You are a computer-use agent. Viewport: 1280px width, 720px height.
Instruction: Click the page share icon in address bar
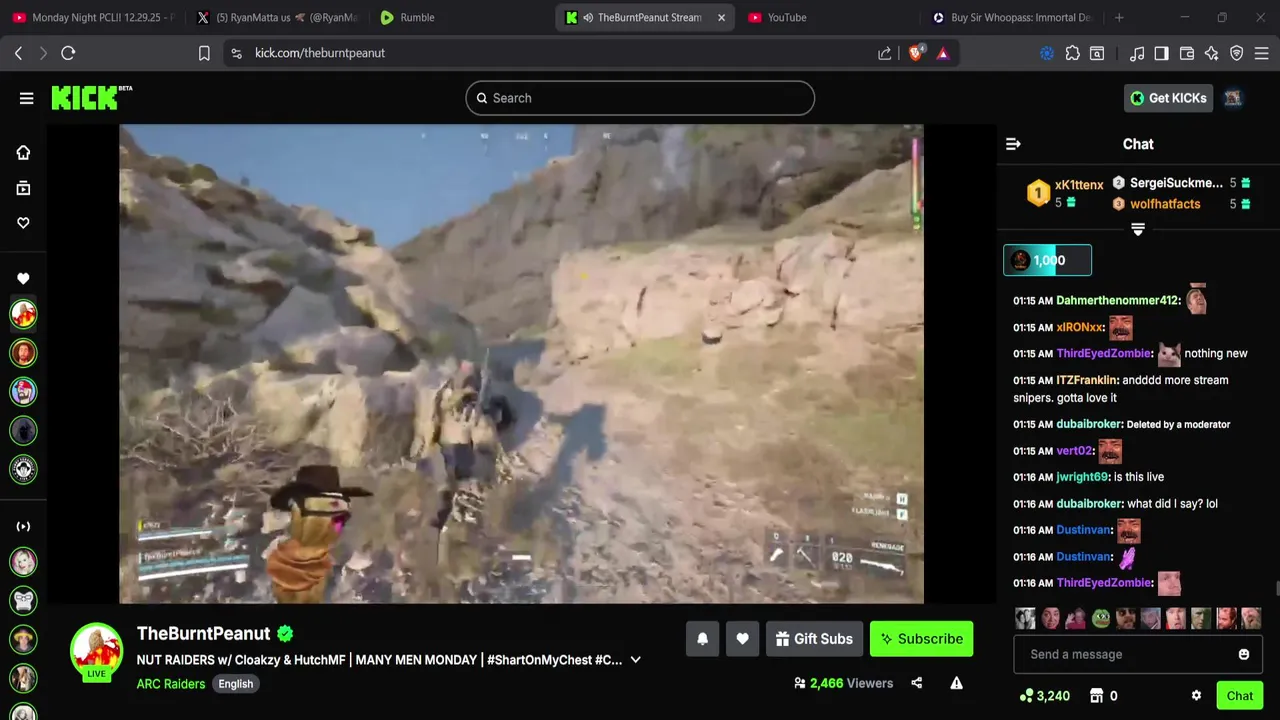tap(885, 53)
